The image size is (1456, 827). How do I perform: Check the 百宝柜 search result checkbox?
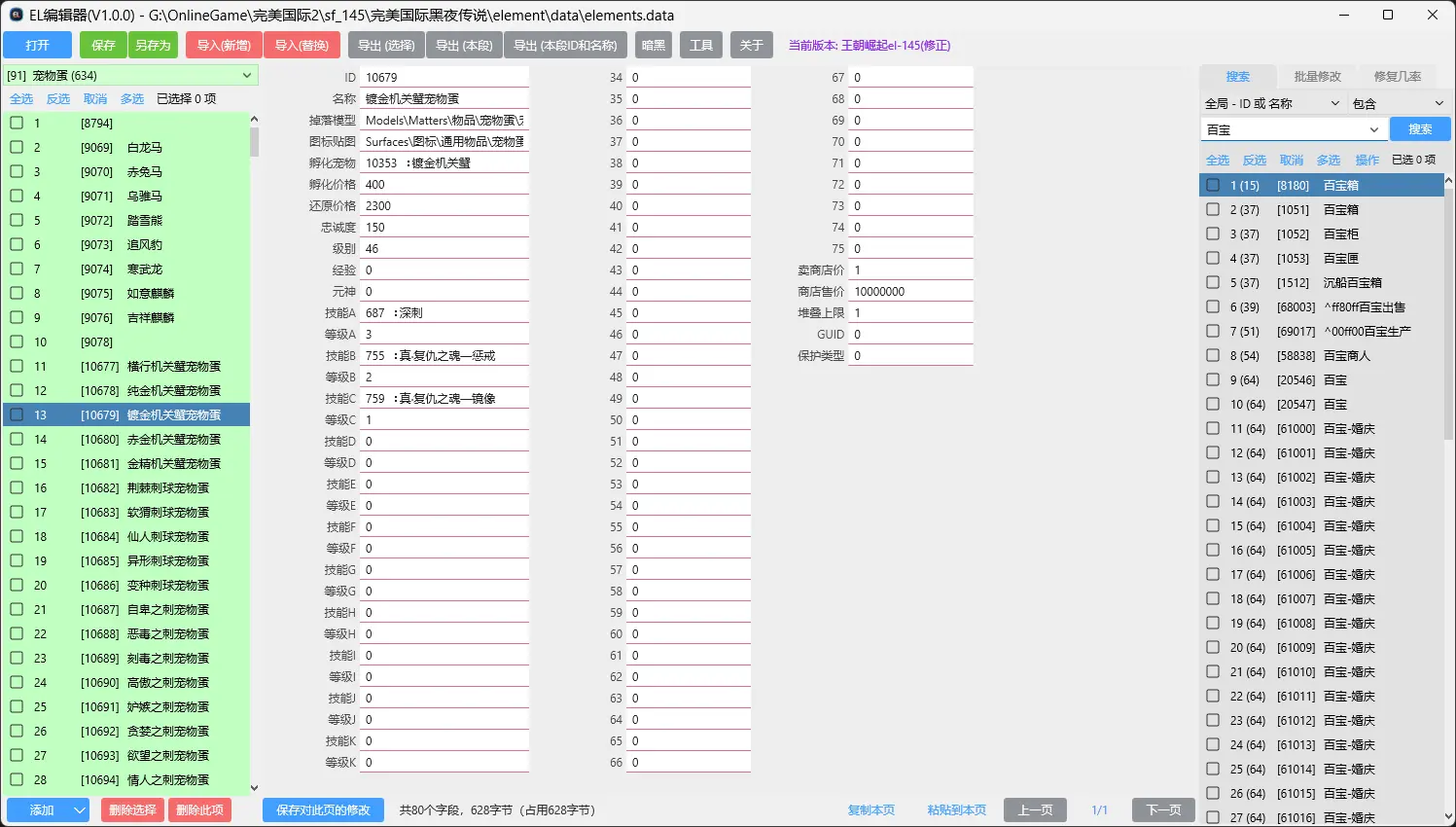(x=1213, y=234)
